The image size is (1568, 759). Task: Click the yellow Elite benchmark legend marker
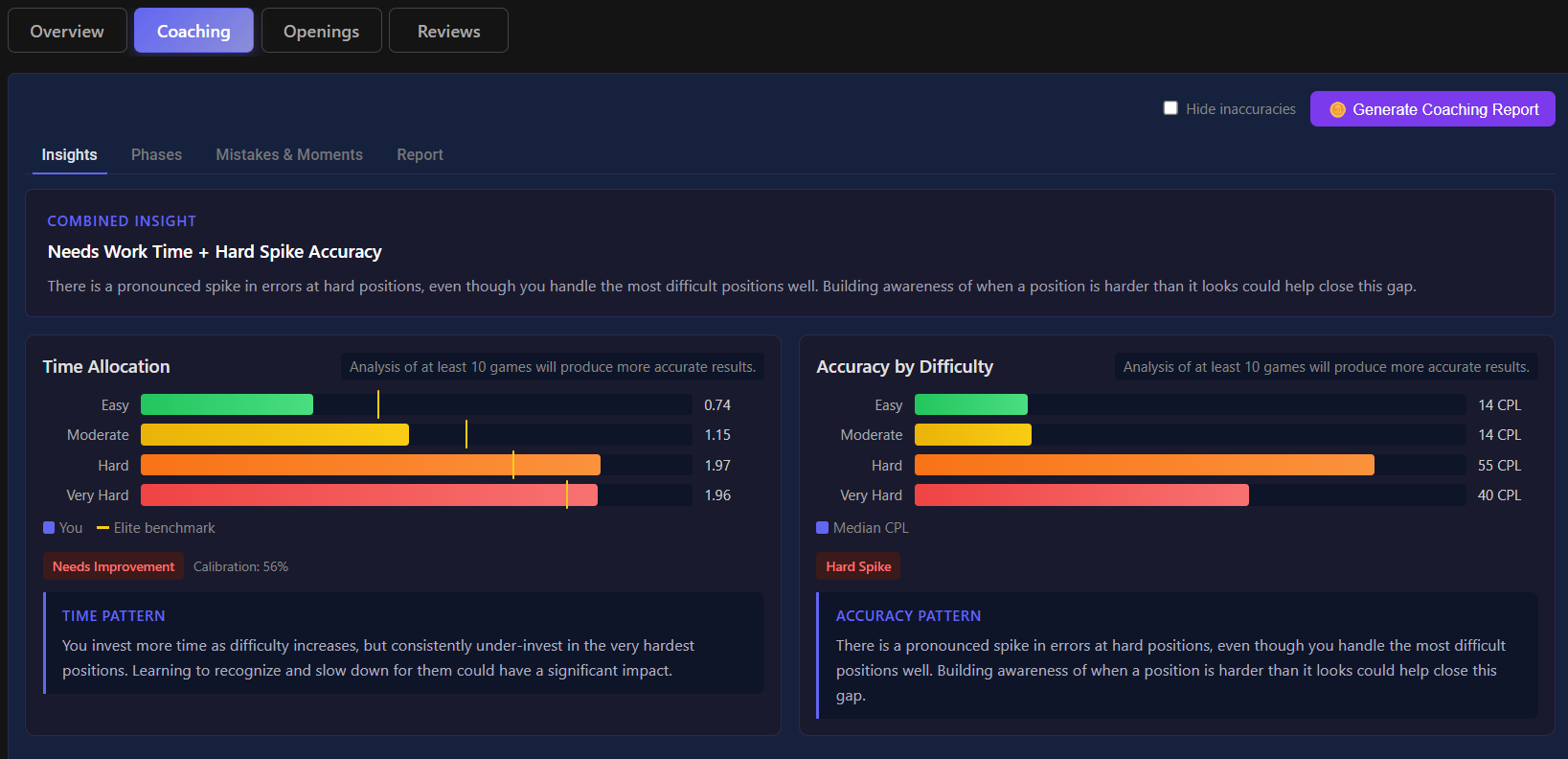(x=102, y=528)
